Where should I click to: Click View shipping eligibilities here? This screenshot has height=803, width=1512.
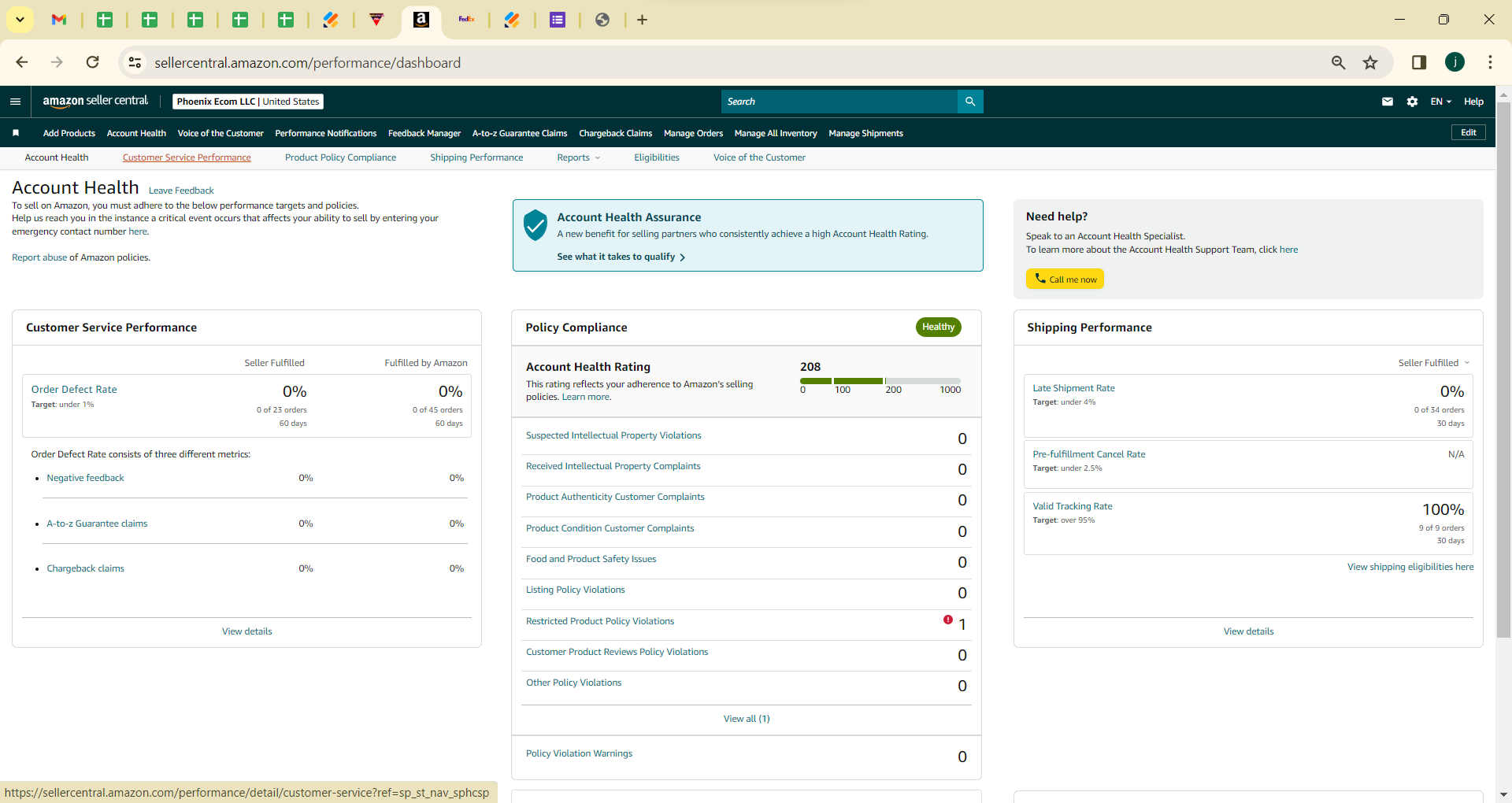click(x=1410, y=567)
